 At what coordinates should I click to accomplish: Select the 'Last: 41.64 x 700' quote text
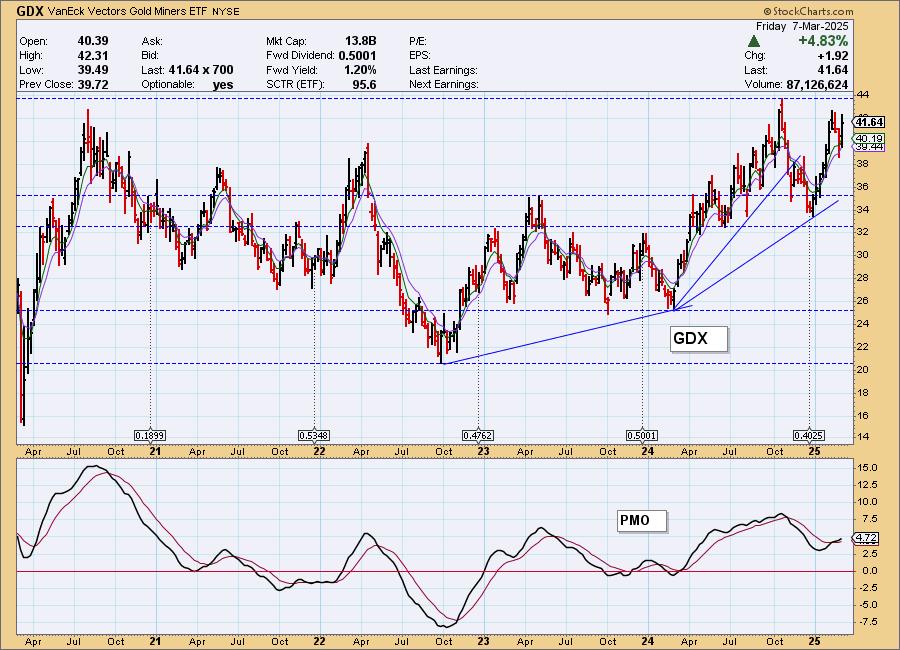click(187, 70)
